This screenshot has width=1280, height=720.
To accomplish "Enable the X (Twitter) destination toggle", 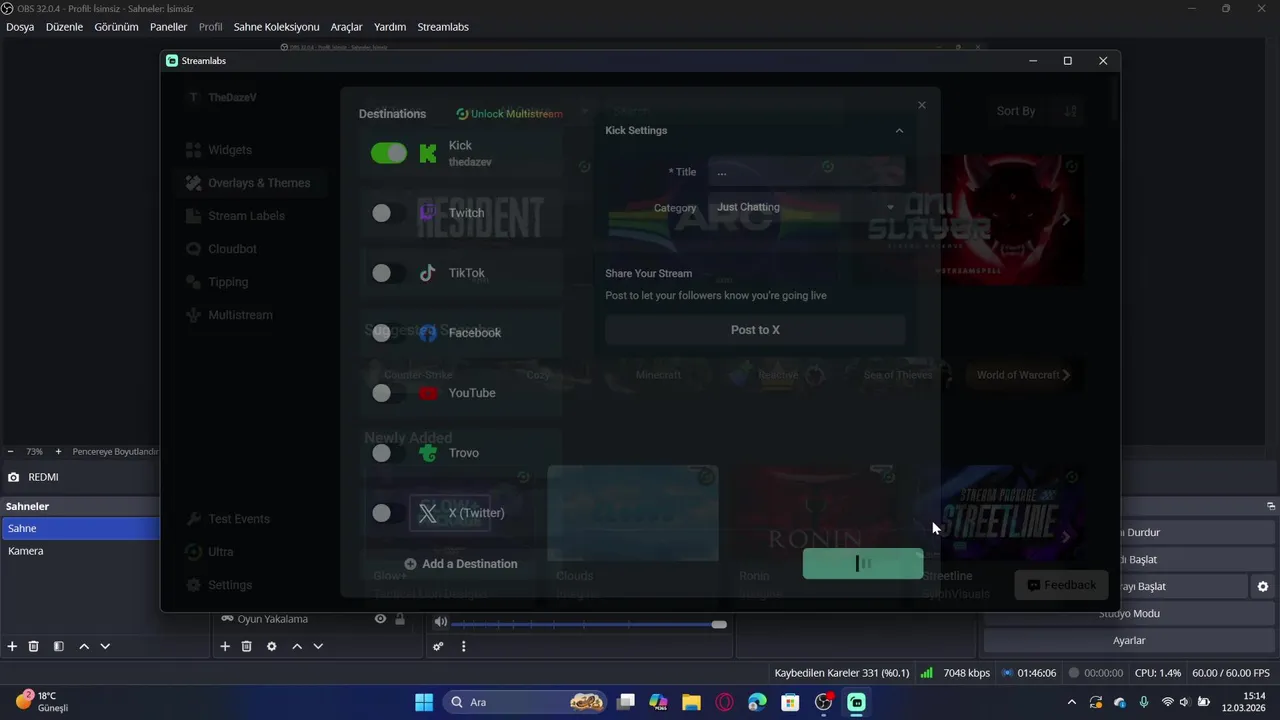I will (389, 513).
